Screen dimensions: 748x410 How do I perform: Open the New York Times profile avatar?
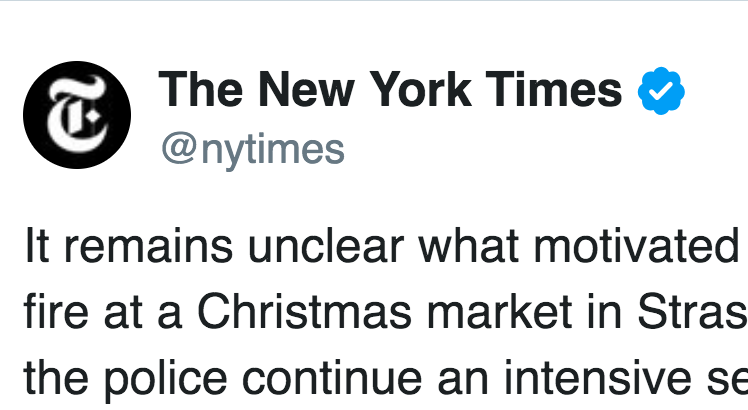77,115
